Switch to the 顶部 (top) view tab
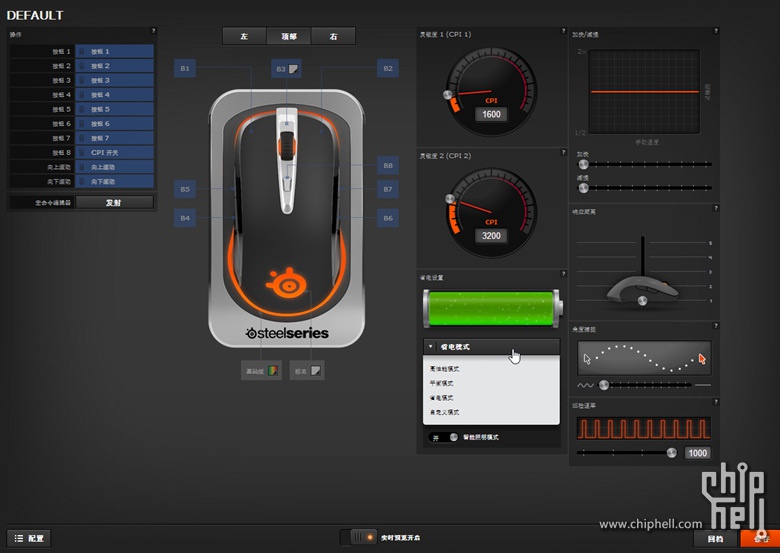The height and width of the screenshot is (553, 780). click(289, 36)
